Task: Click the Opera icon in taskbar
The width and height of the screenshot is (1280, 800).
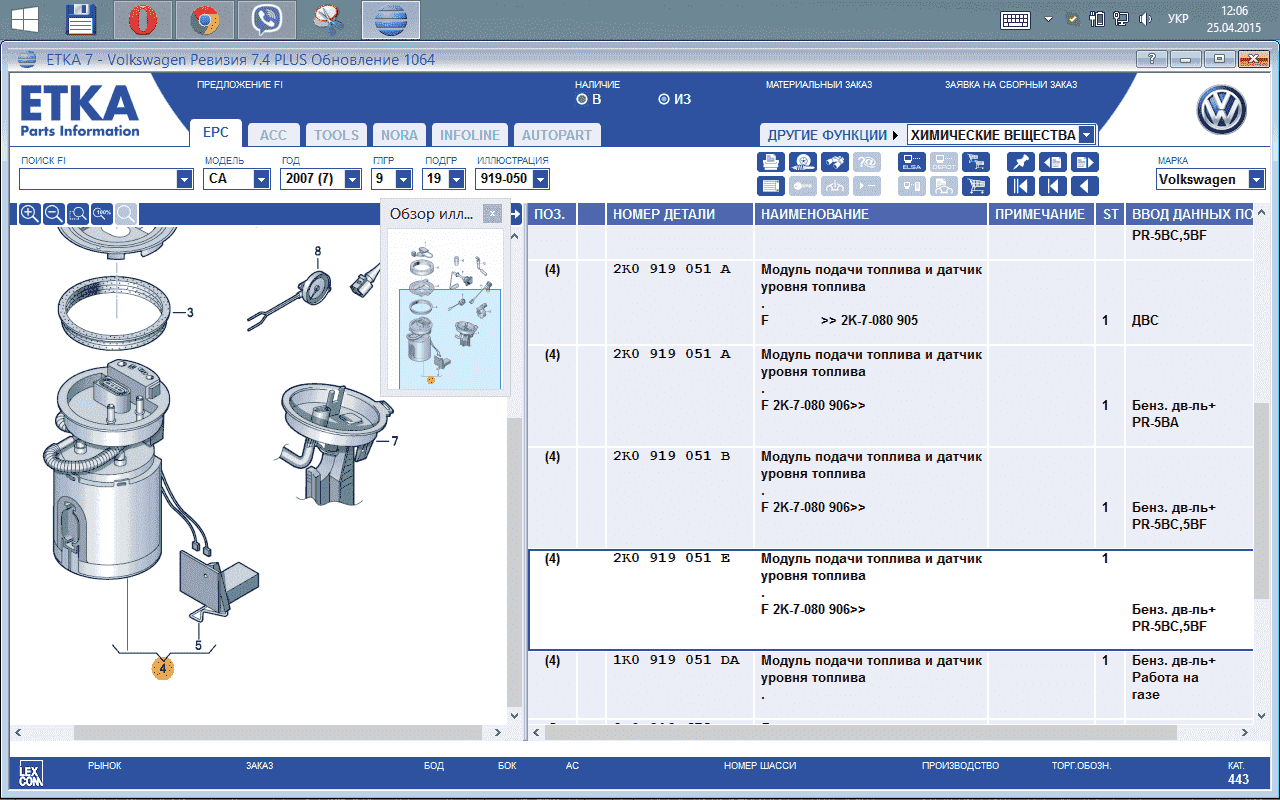Action: (143, 20)
